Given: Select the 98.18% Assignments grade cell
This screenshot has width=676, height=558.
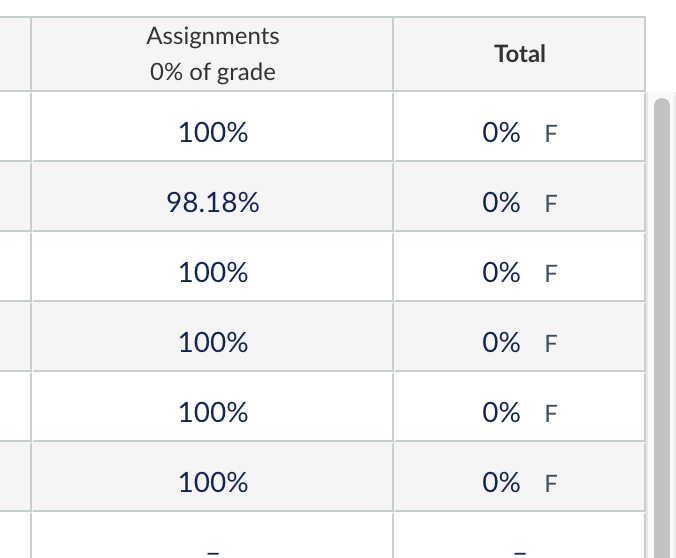Looking at the screenshot, I should pos(213,203).
